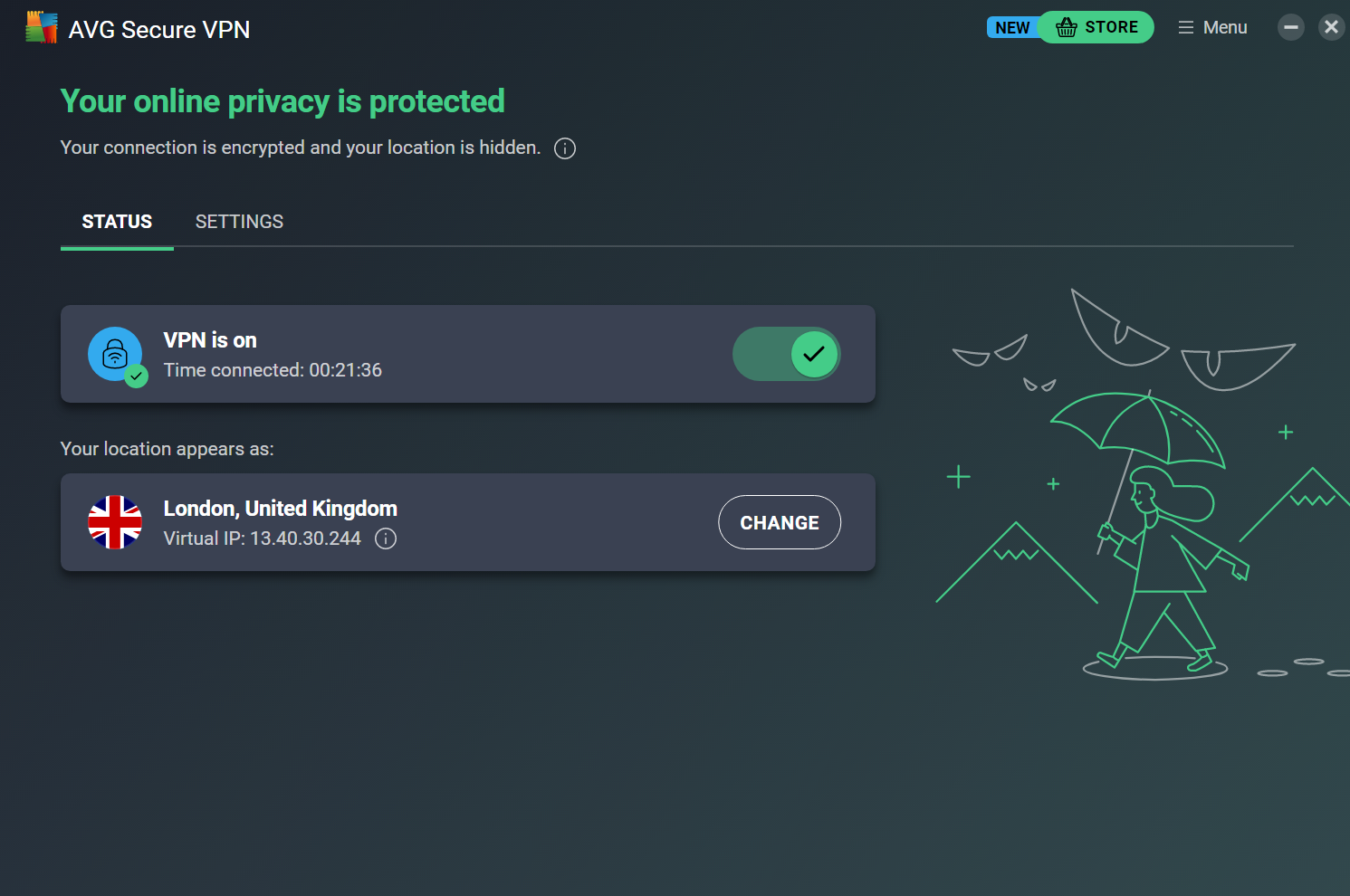Turn off the VPN toggle switch
Image resolution: width=1350 pixels, height=896 pixels.
coord(786,354)
